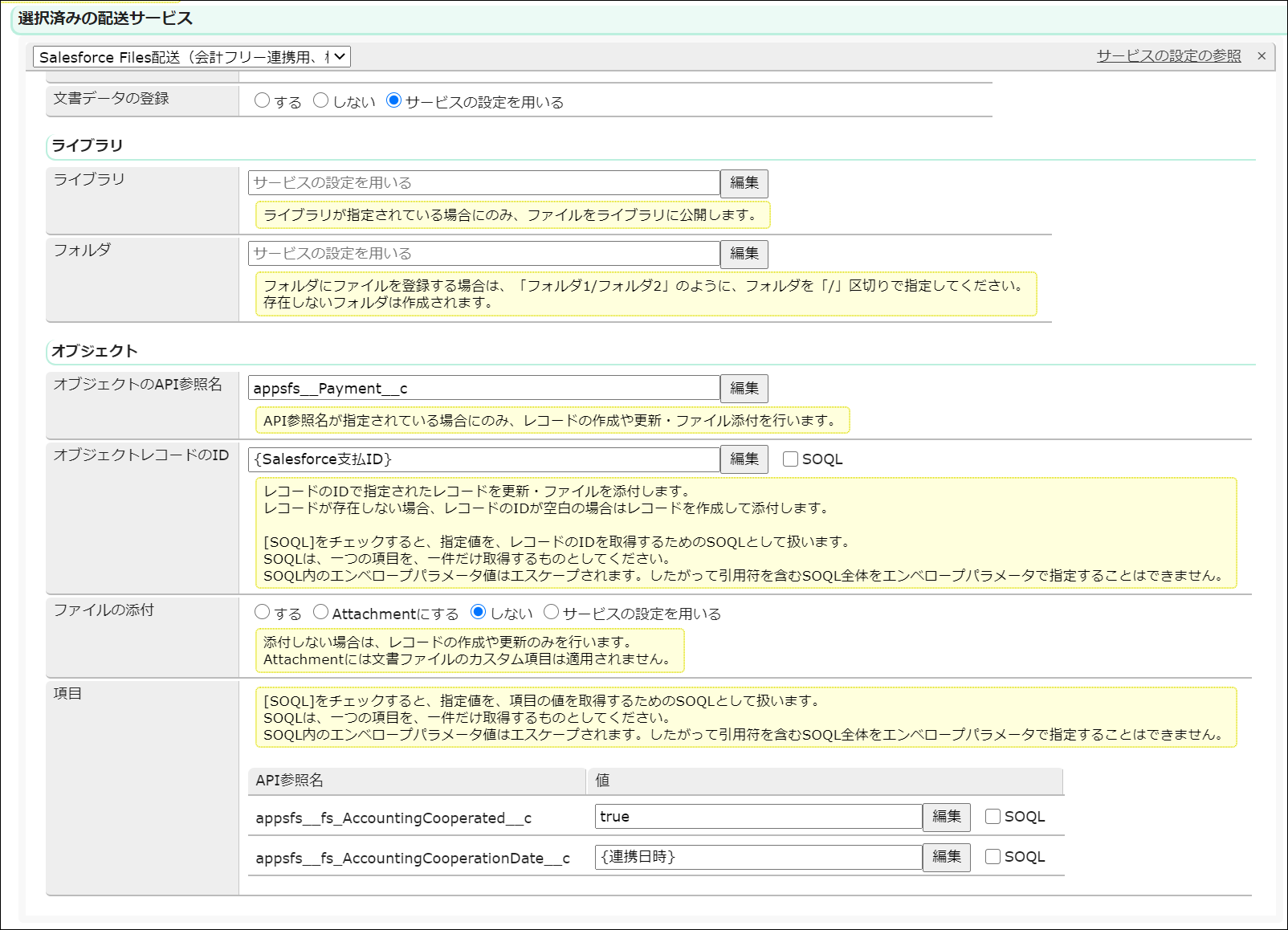This screenshot has width=1288, height=930.
Task: Click 編集 button next to フォルダ field
Action: pos(744,254)
